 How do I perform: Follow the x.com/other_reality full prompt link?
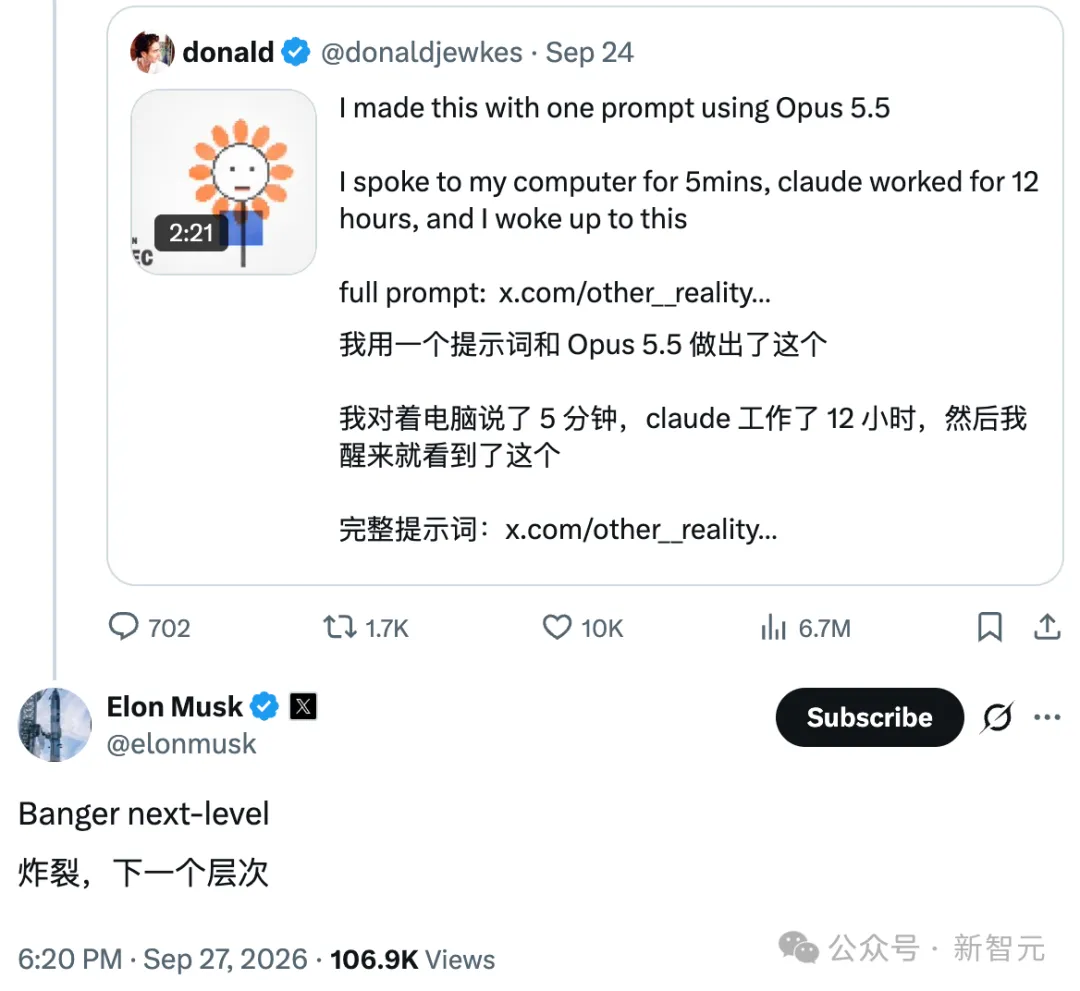tap(634, 293)
